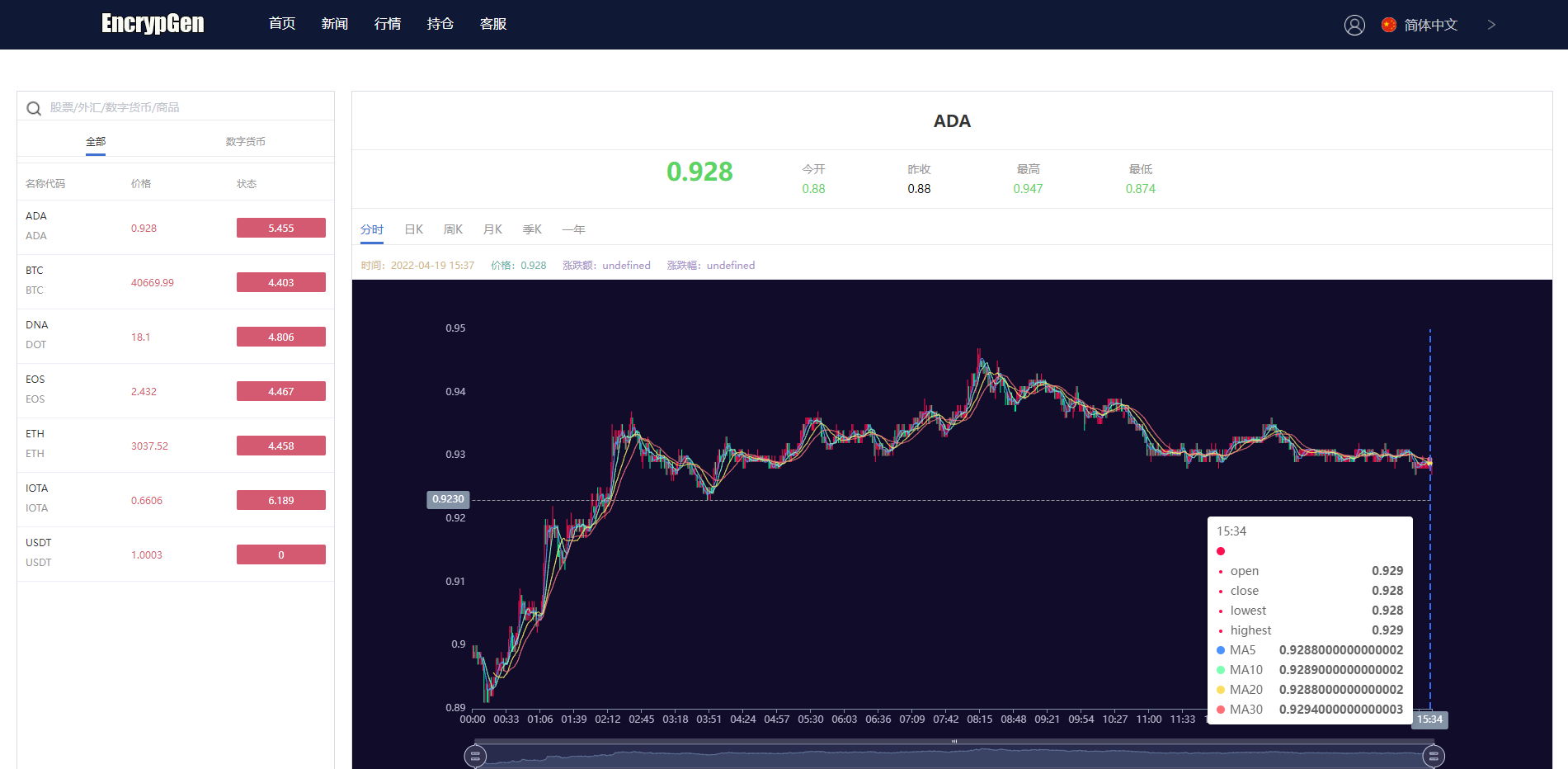The width and height of the screenshot is (1568, 769).
Task: Navigate to the 新闻 page
Action: click(x=334, y=24)
